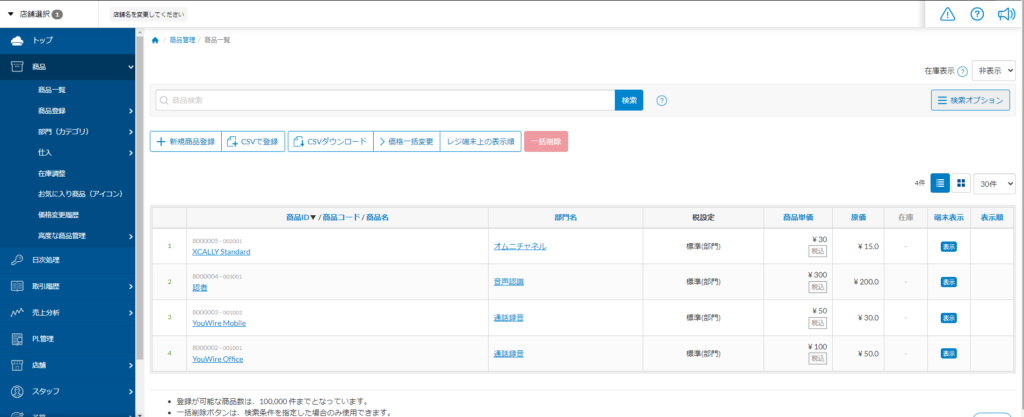Click CSVで登録 button
The image size is (1024, 417).
pos(253,142)
